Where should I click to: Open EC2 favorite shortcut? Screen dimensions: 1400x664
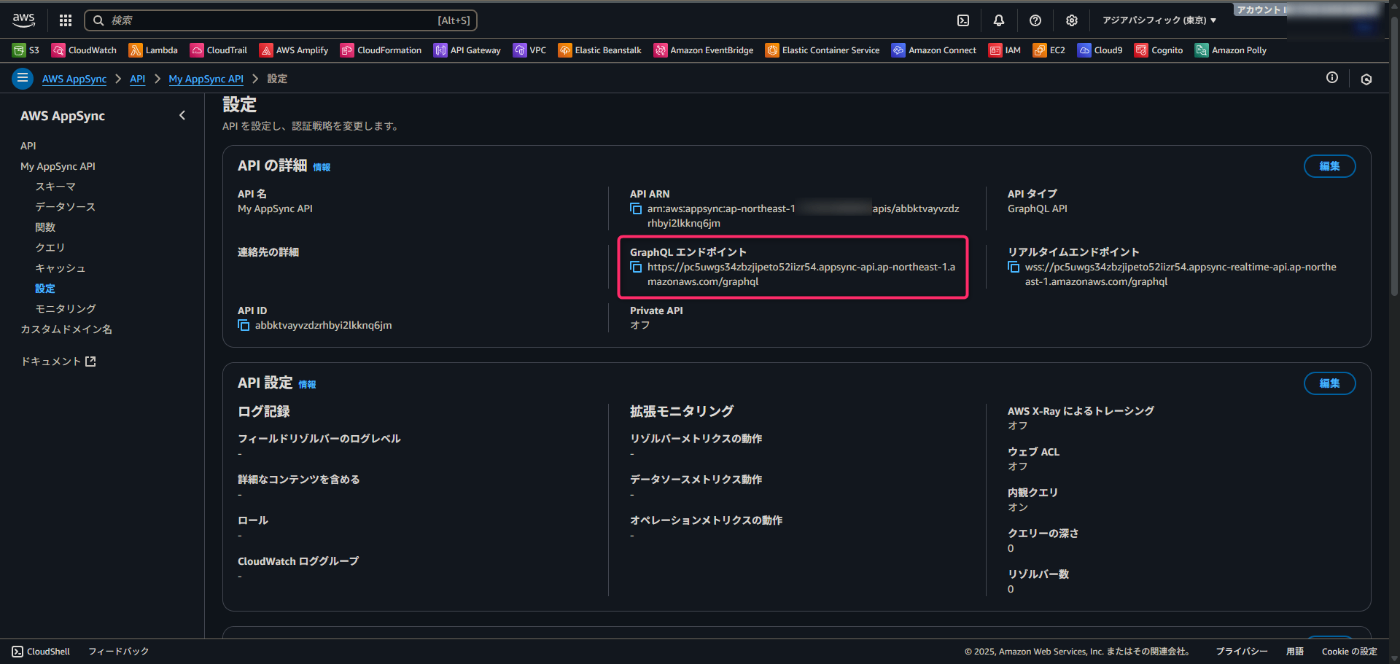[x=1050, y=50]
